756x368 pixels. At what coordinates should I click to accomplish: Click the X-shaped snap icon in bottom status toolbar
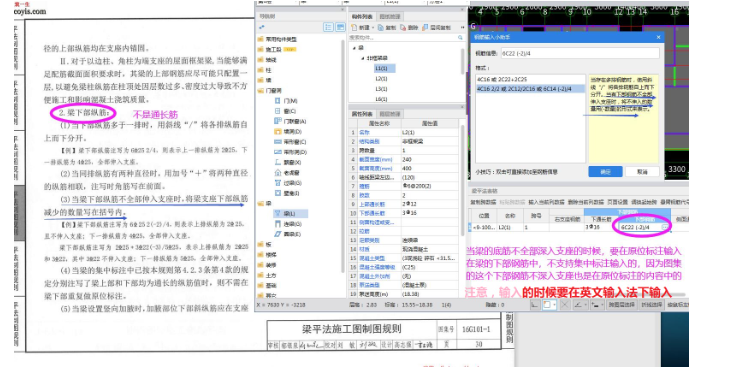click(x=565, y=305)
